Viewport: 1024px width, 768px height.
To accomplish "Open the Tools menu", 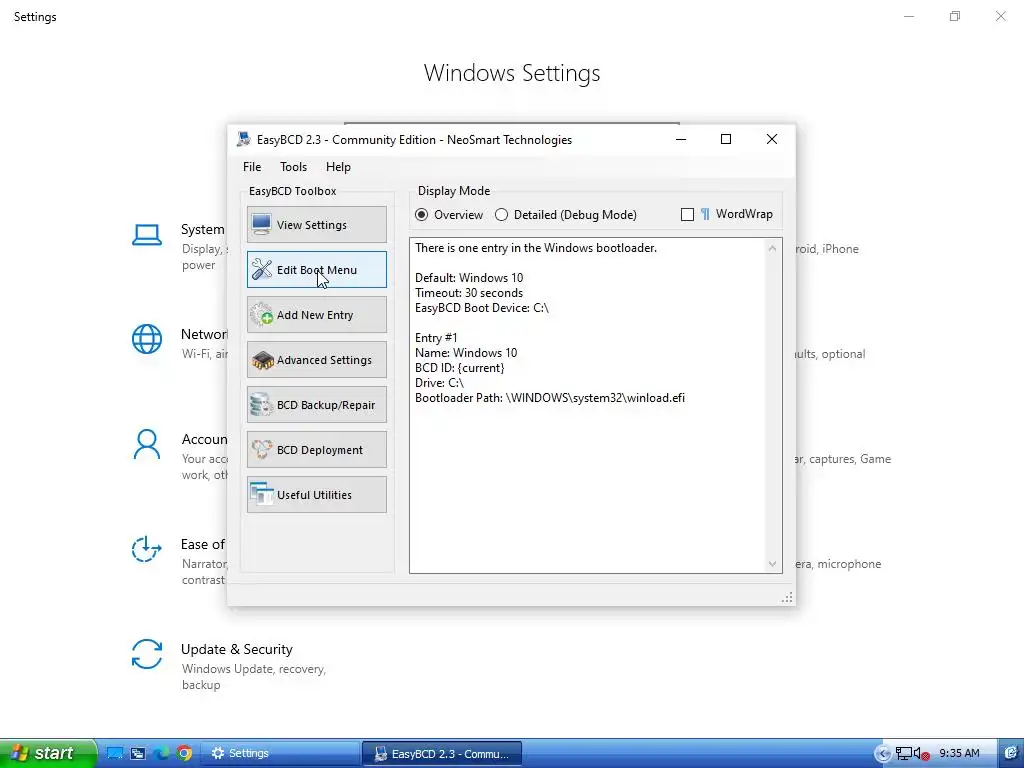I will [293, 167].
